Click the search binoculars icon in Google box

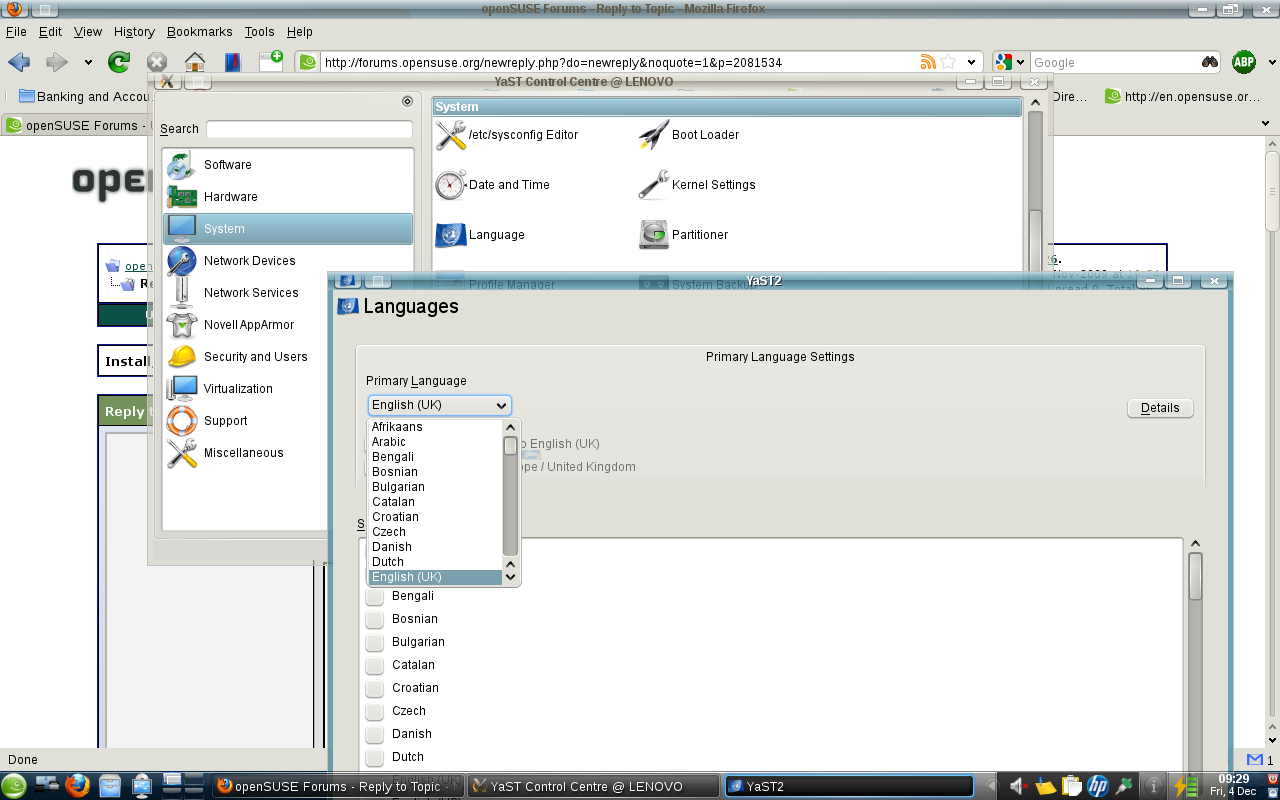tap(1210, 62)
